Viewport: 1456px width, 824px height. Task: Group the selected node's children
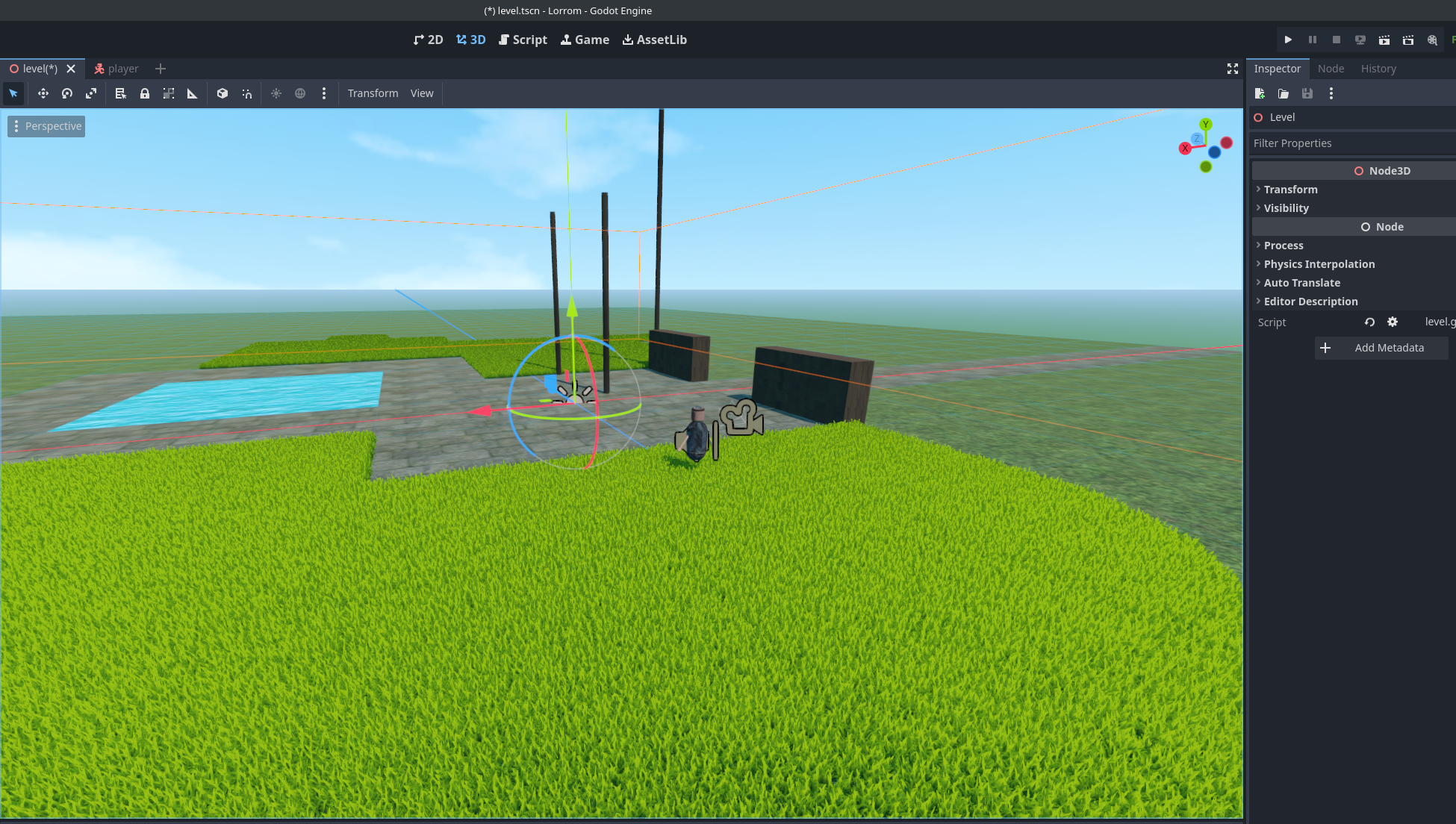point(169,93)
